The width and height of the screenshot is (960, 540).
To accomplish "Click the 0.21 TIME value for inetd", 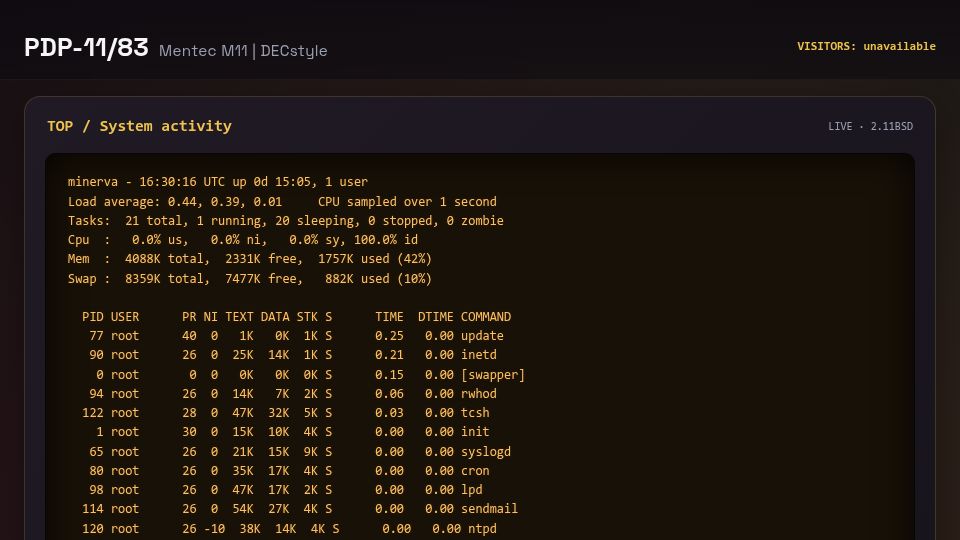I will (389, 354).
